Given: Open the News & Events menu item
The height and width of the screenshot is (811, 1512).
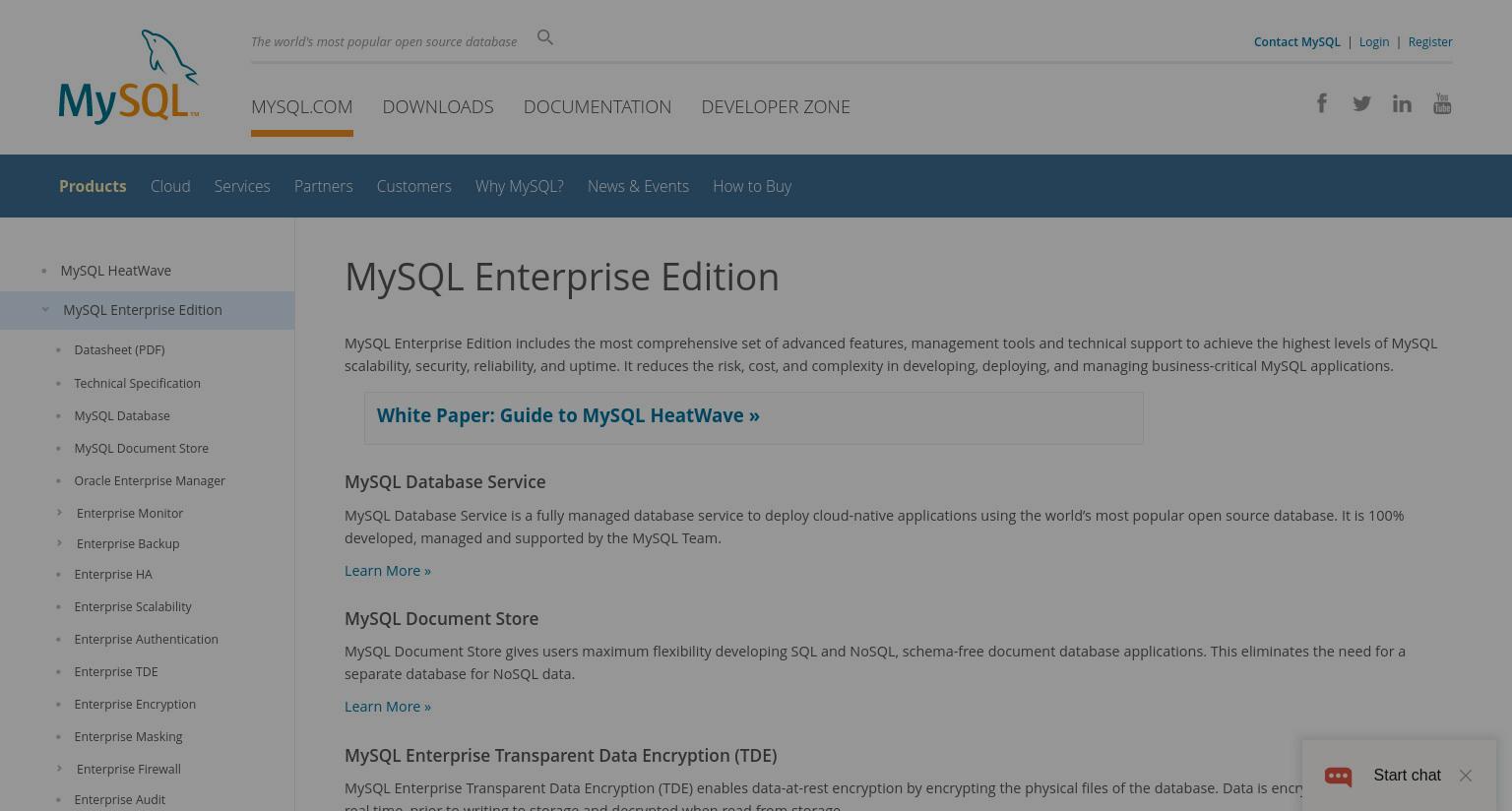Looking at the screenshot, I should click(x=638, y=186).
